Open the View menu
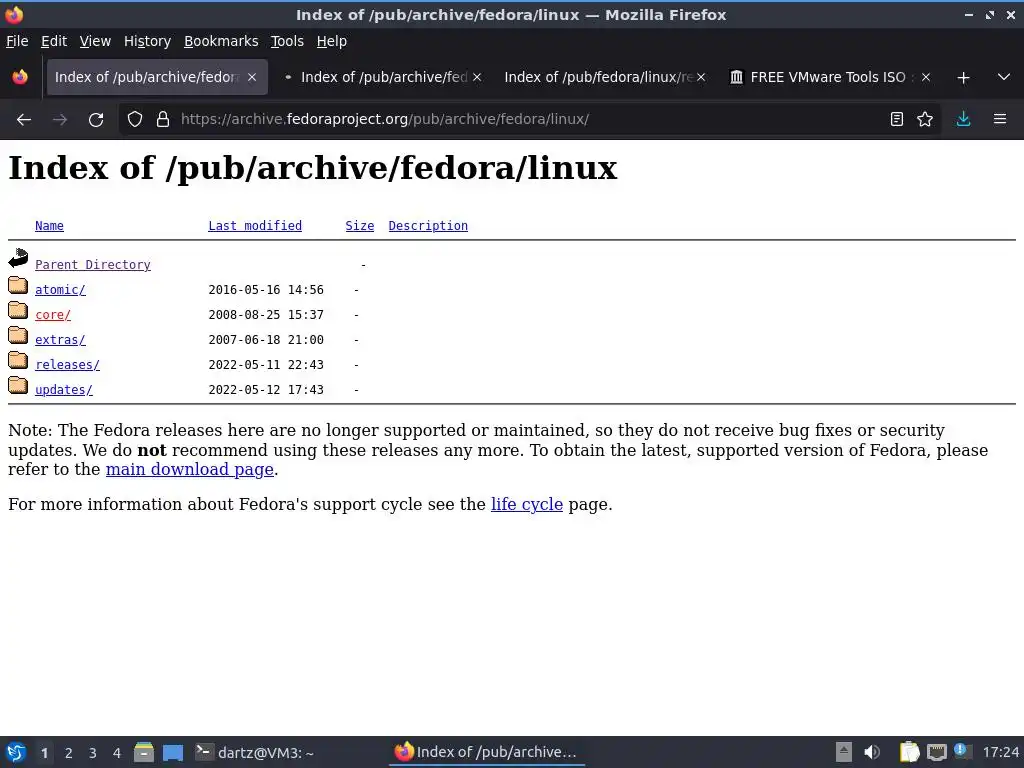This screenshot has height=768, width=1024. click(95, 41)
